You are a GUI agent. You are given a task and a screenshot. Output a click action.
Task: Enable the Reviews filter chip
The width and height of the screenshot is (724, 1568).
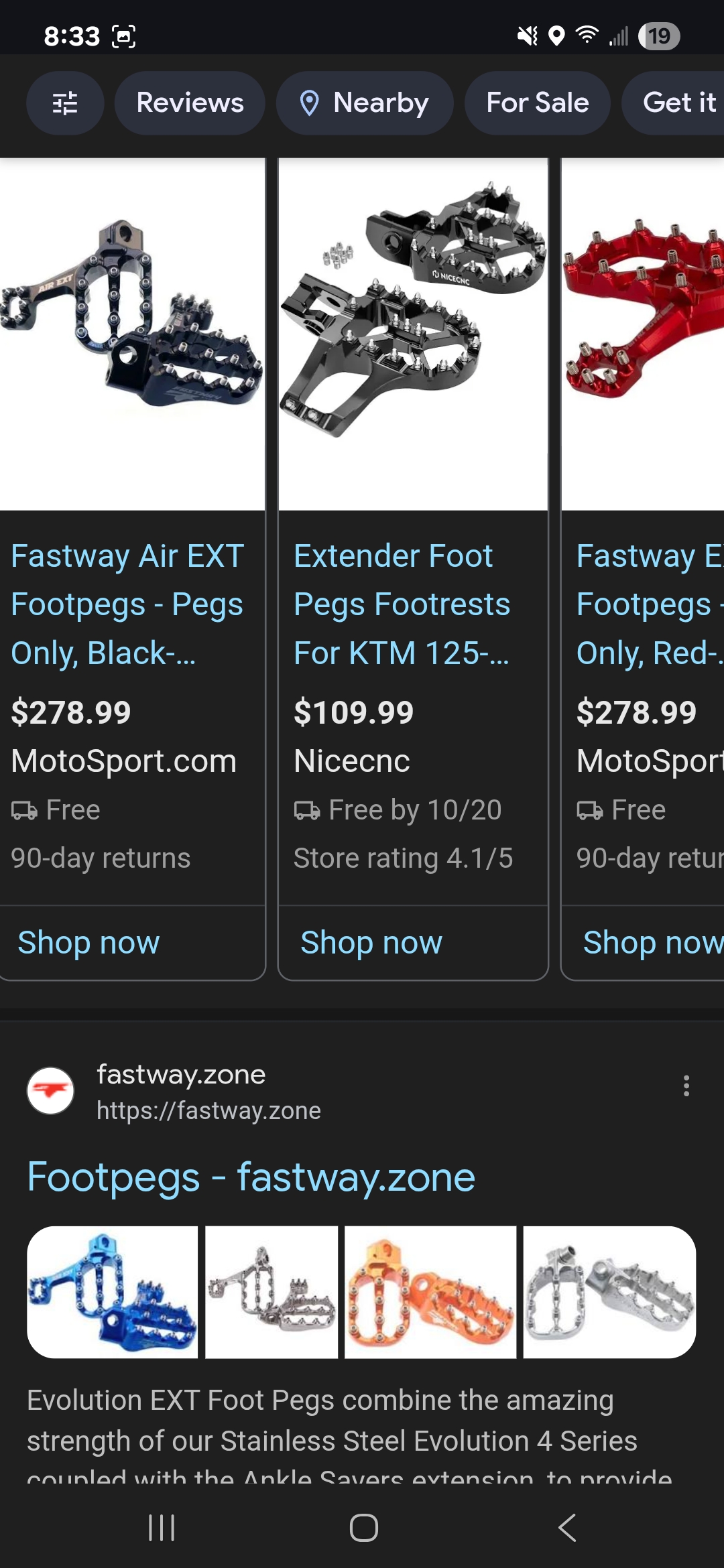[x=190, y=103]
